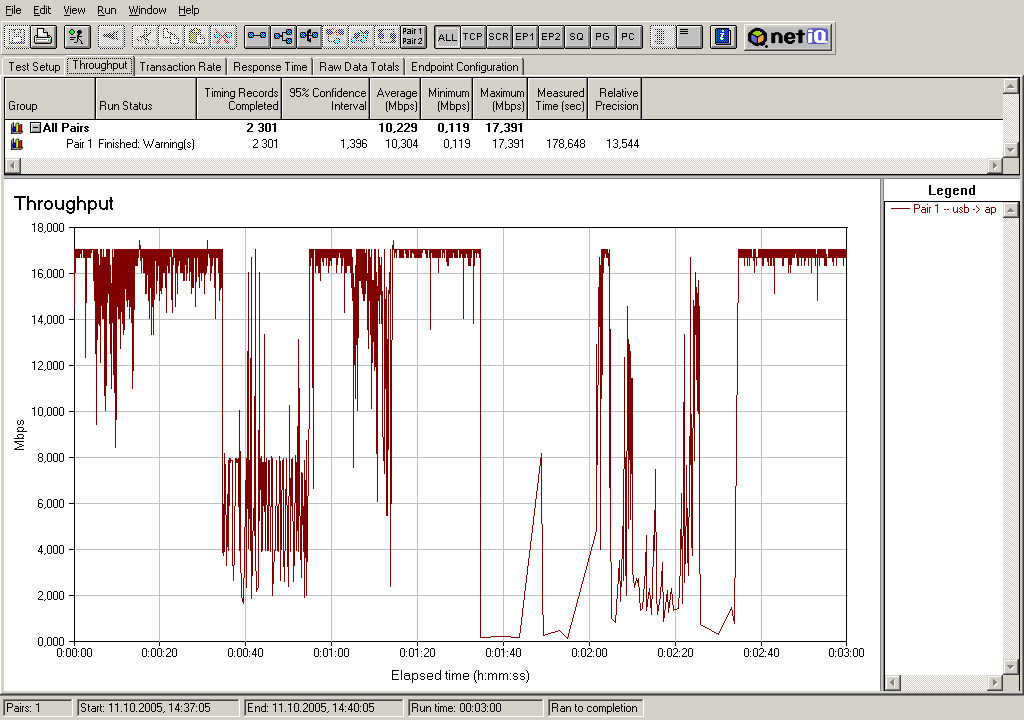Screen dimensions: 1024x720
Task: Click the throughput chart icon beside Pair 1
Action: click(17, 144)
